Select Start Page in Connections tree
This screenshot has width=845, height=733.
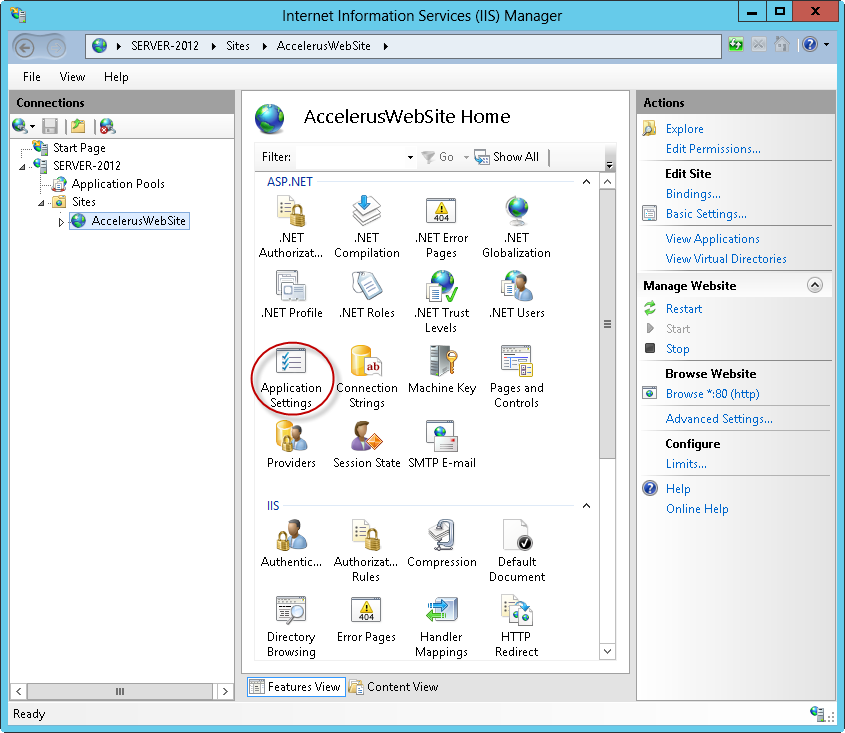point(79,148)
